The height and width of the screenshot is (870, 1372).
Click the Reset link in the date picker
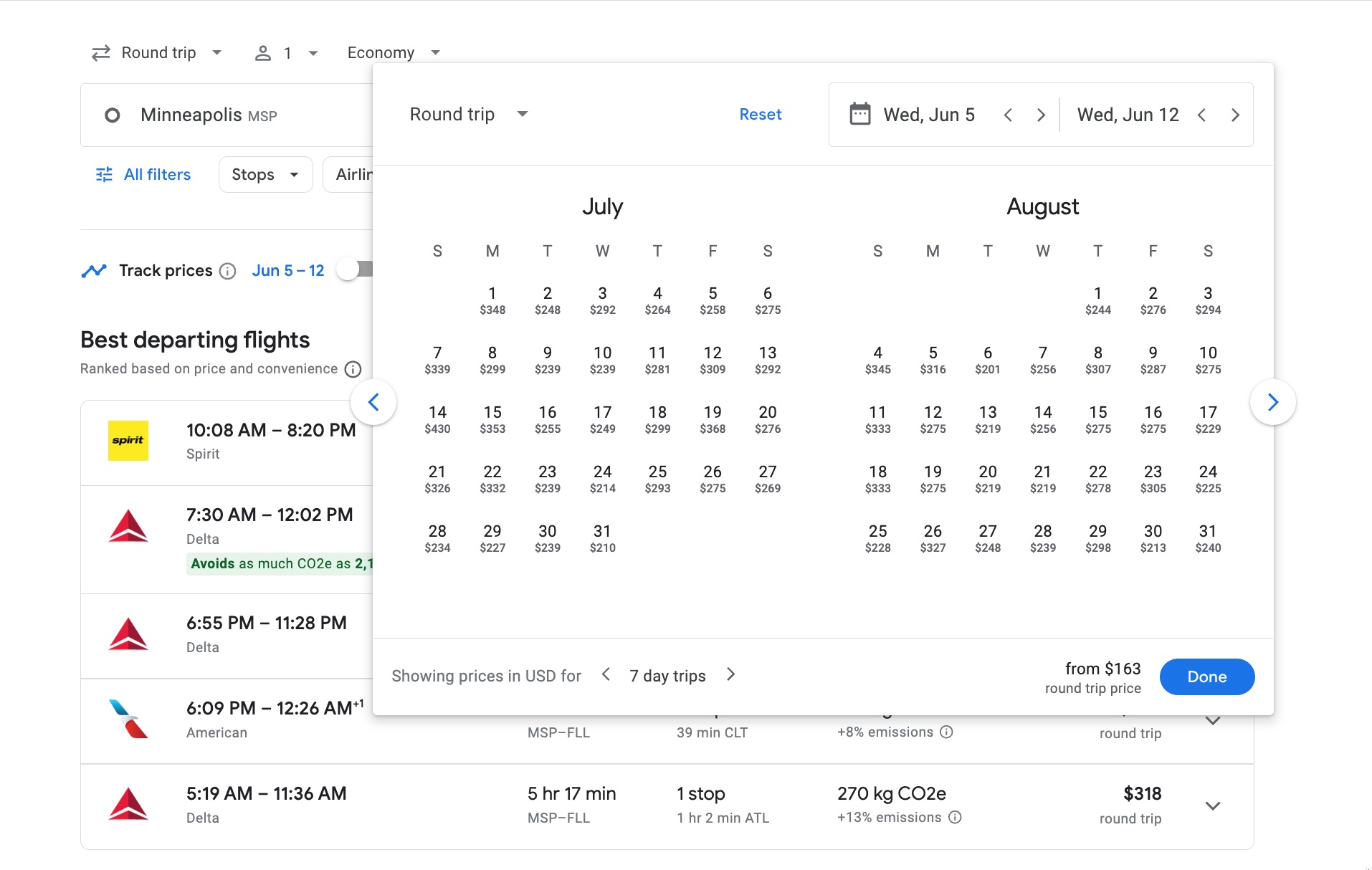[x=760, y=114]
